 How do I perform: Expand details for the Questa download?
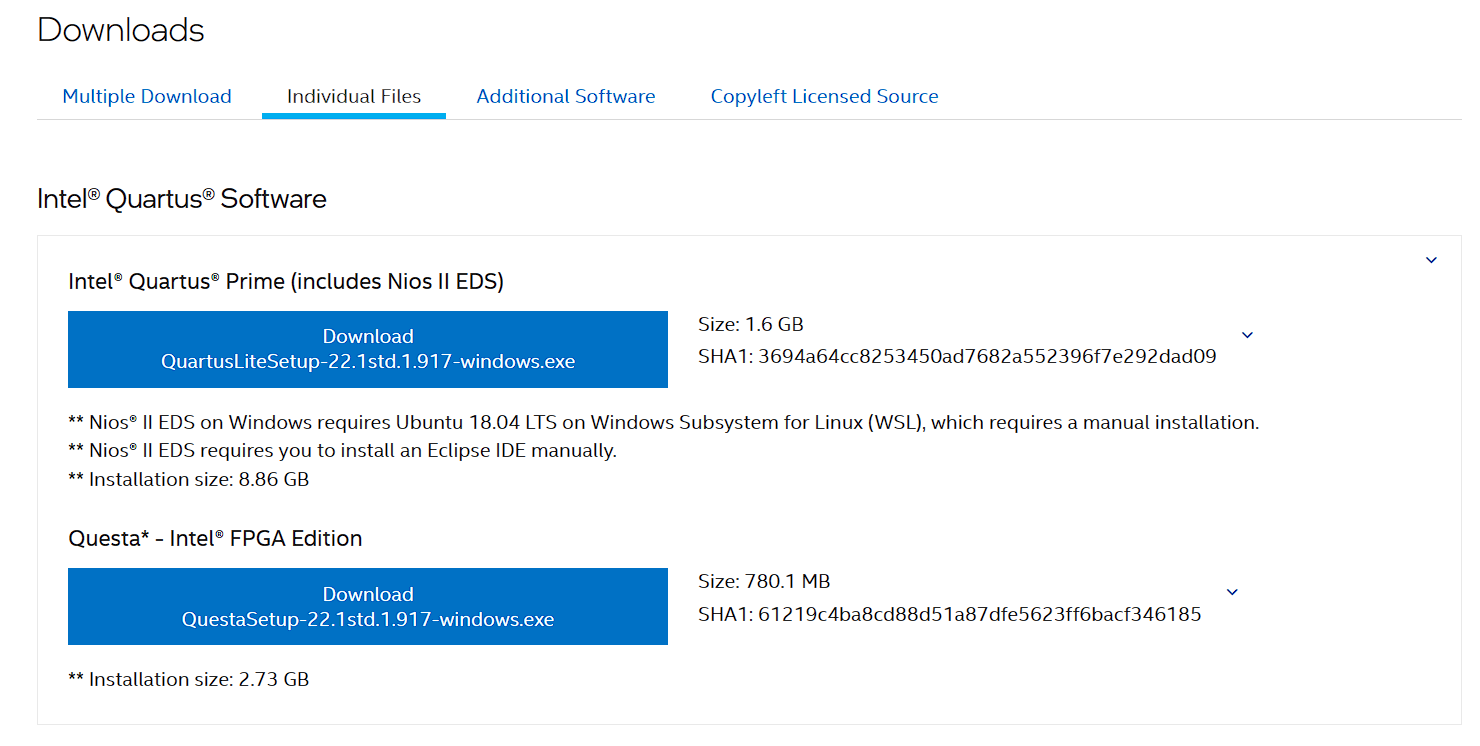[x=1232, y=592]
